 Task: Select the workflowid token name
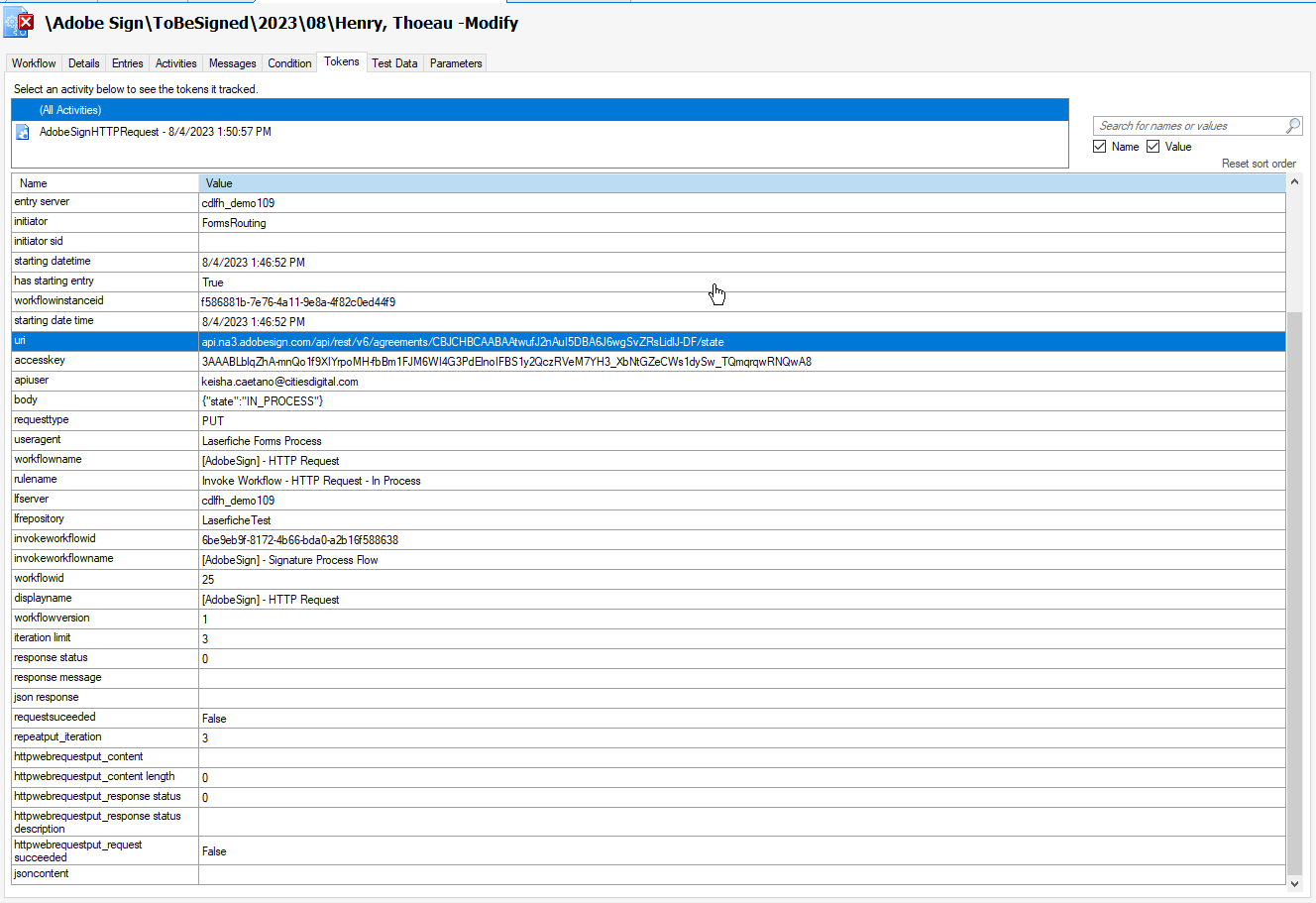(x=39, y=579)
